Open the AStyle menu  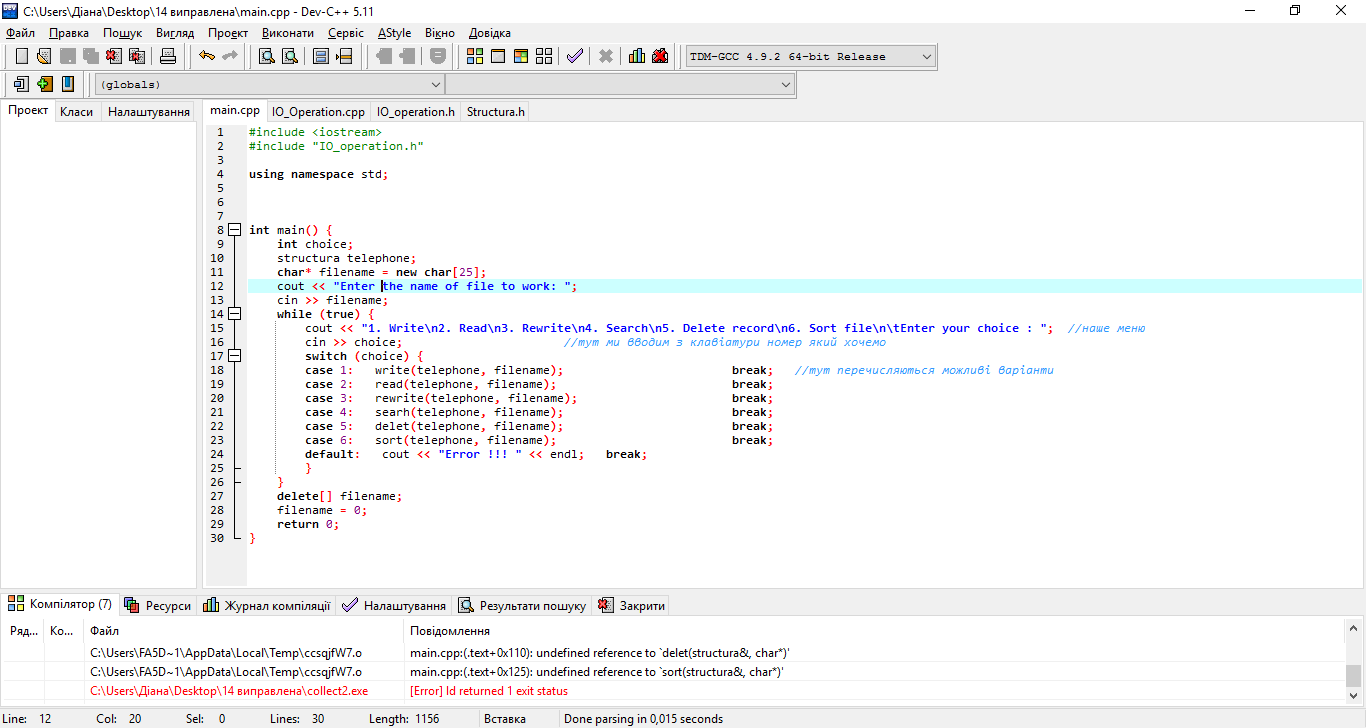(x=394, y=33)
